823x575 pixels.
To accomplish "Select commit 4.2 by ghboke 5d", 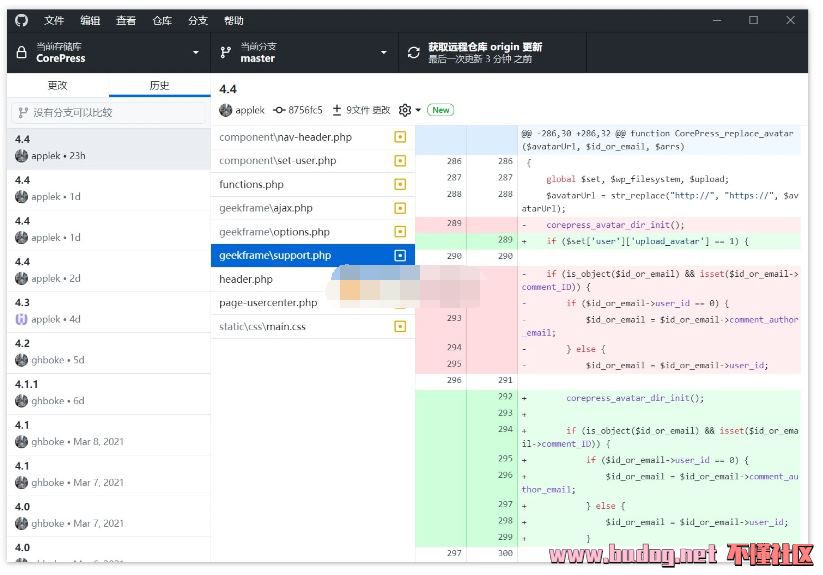I will pos(109,352).
